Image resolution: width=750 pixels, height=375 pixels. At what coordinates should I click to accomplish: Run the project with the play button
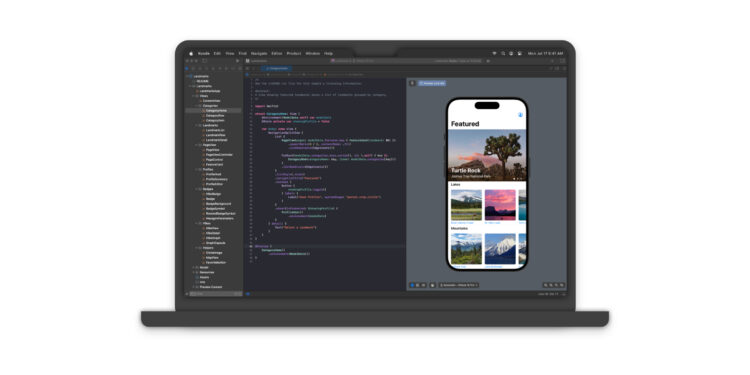pos(237,61)
